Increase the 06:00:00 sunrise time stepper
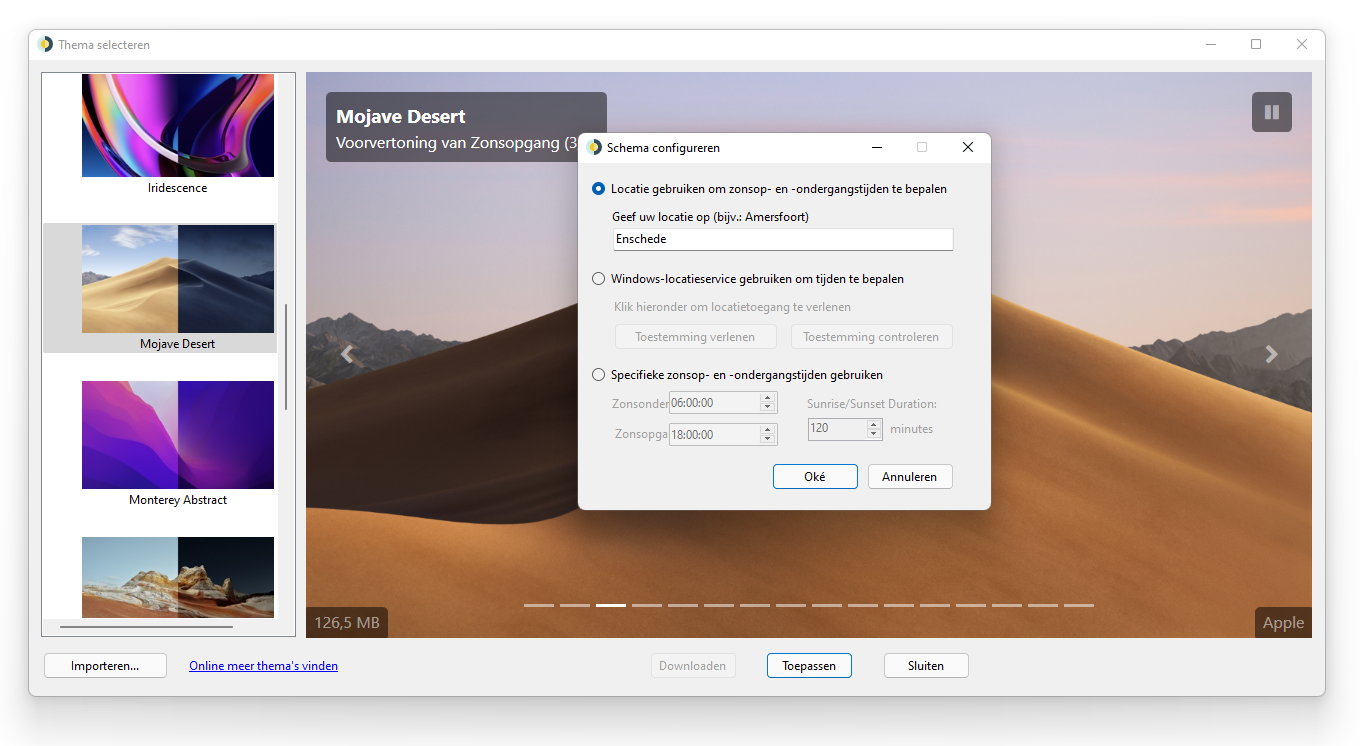This screenshot has height=746, width=1360. [x=768, y=397]
